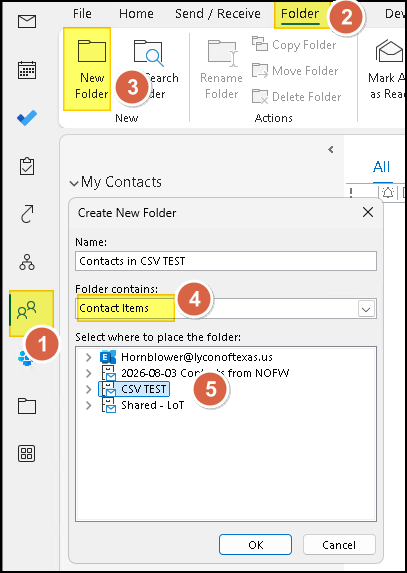Image resolution: width=407 pixels, height=573 pixels.
Task: Collapse the My Contacts group
Action: [x=74, y=183]
